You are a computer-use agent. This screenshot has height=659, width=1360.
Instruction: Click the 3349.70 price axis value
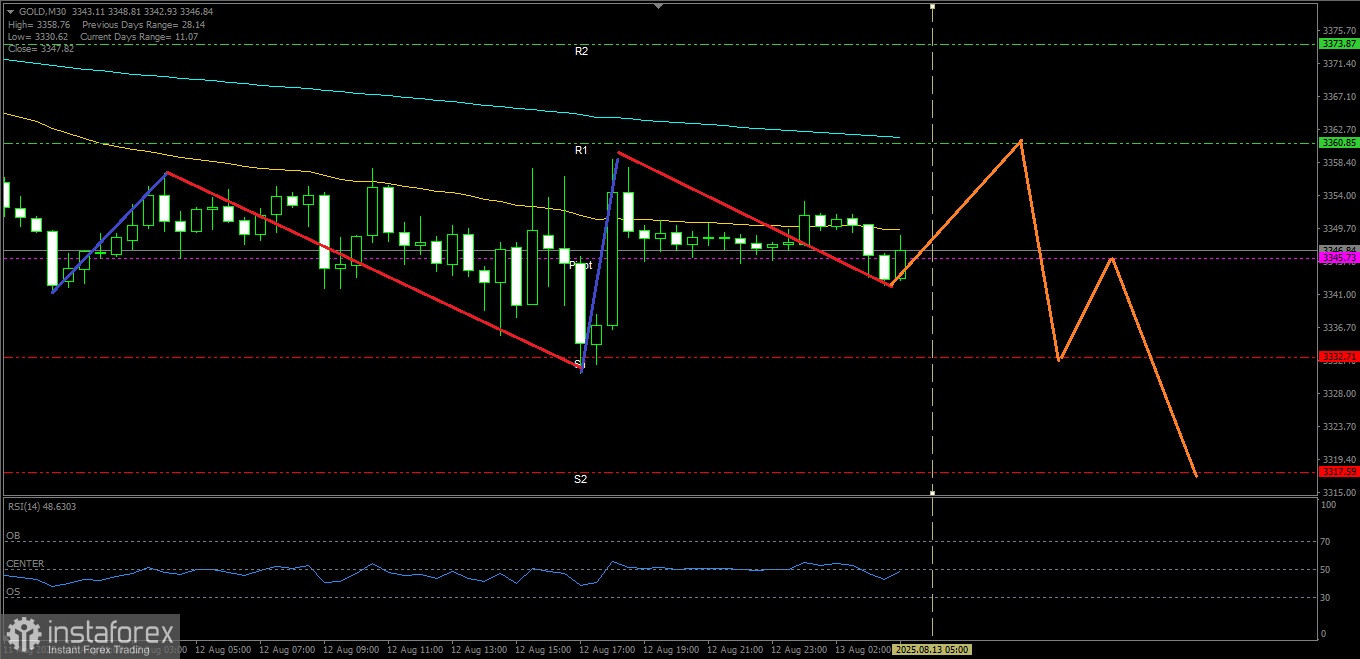[x=1339, y=229]
